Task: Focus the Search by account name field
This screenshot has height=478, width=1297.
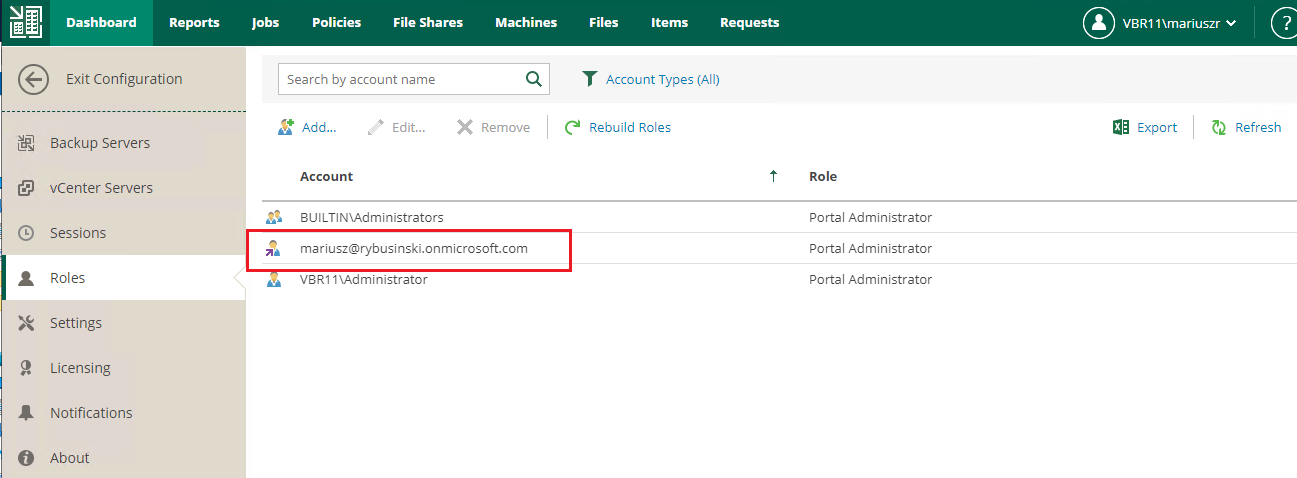Action: 402,79
